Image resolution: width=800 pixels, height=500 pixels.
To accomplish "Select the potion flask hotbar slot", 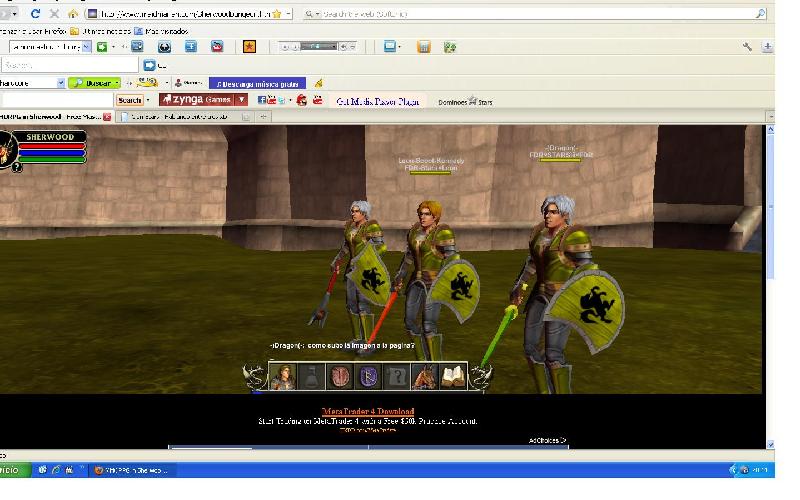I will [311, 377].
